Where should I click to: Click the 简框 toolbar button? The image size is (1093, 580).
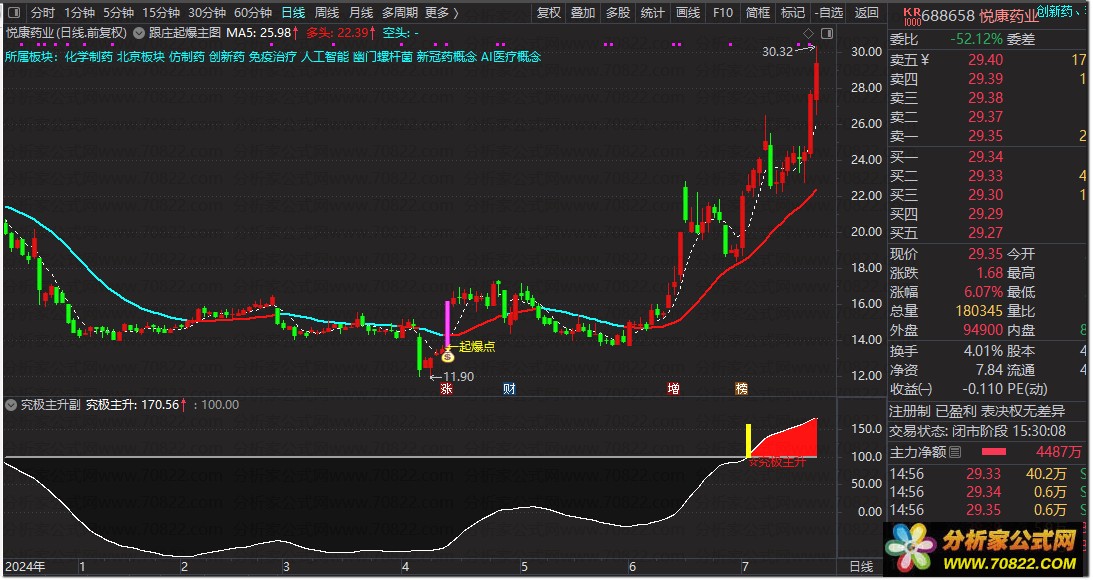tap(758, 13)
